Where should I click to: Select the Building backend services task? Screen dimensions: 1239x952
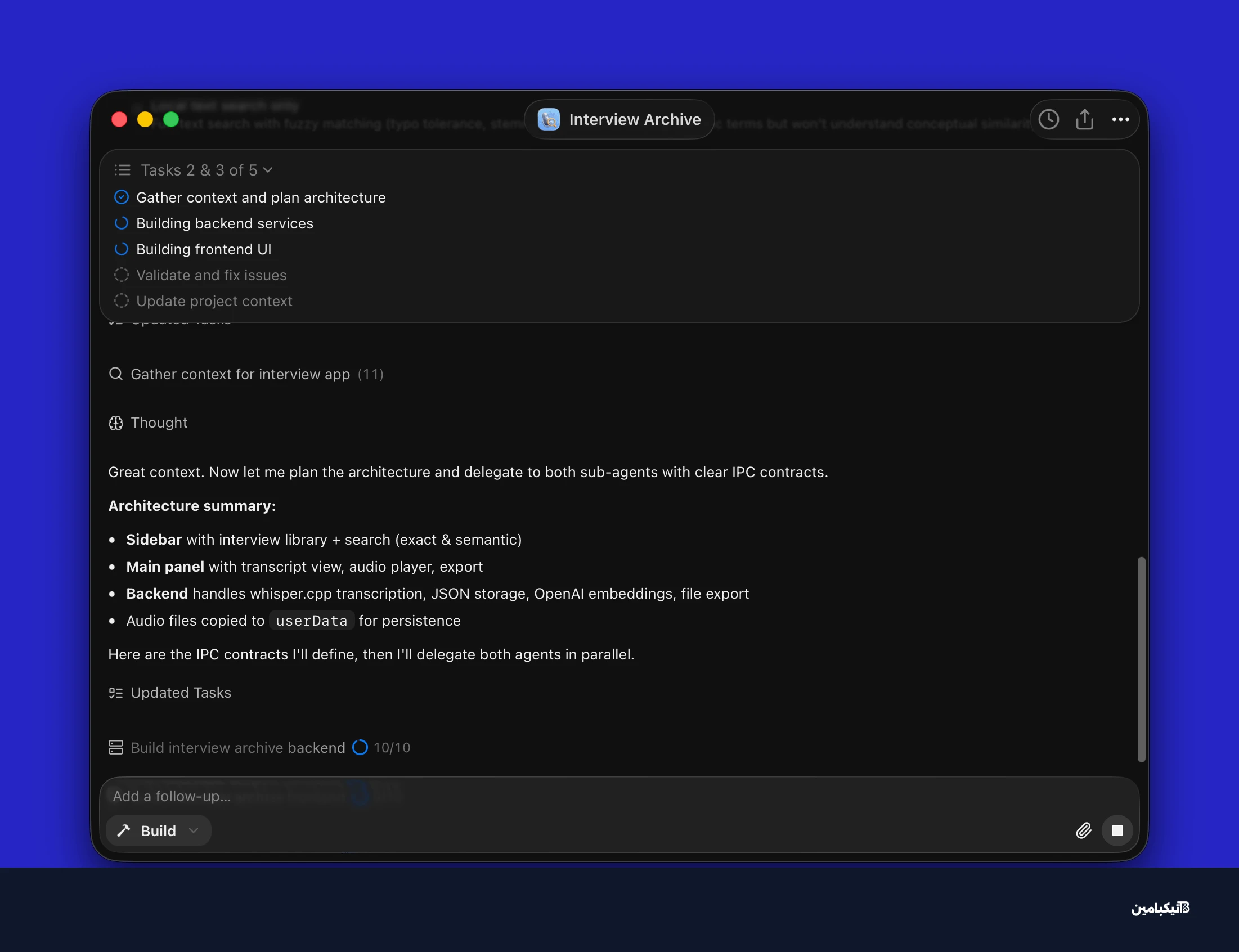coord(225,223)
